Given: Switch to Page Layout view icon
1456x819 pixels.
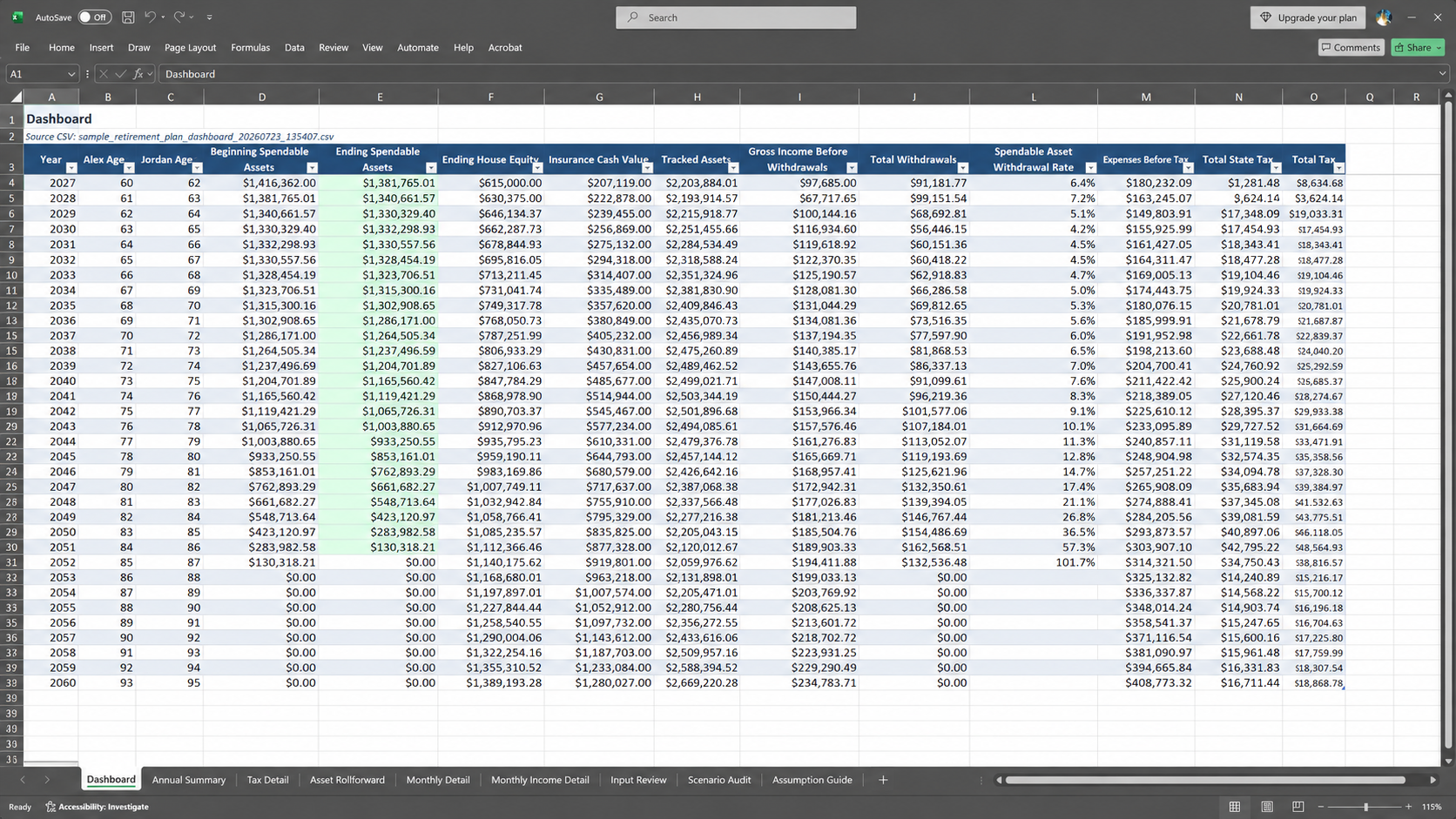Looking at the screenshot, I should [1267, 807].
